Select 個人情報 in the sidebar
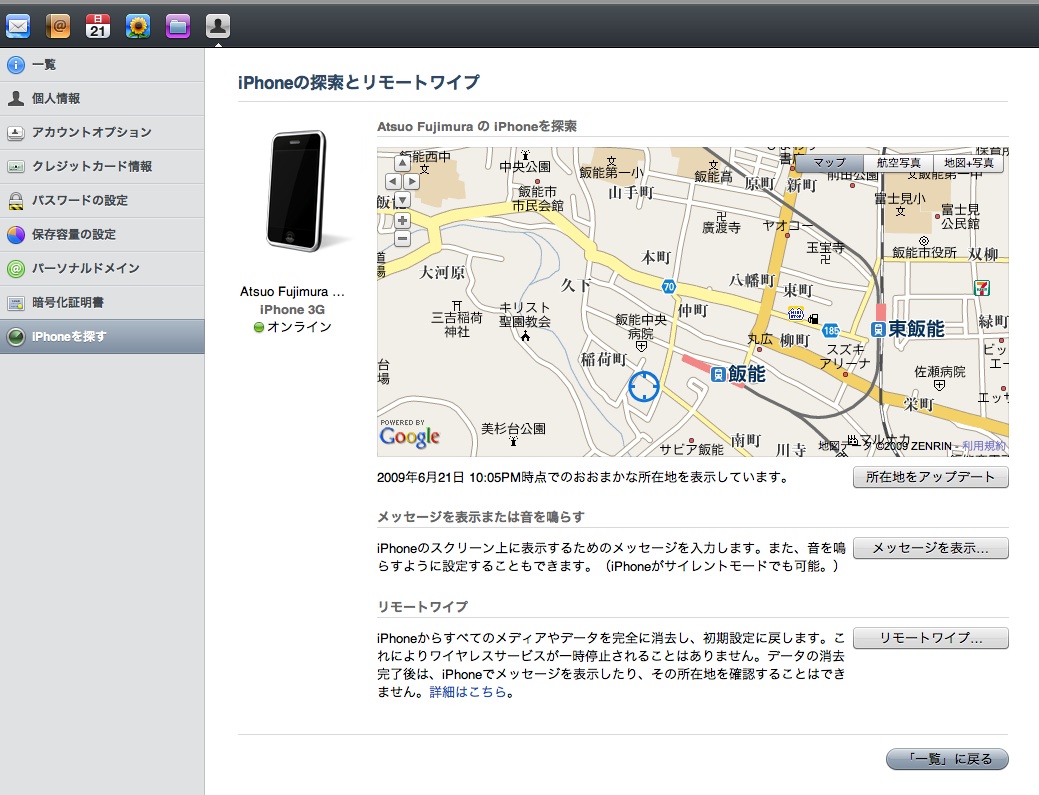This screenshot has height=795, width=1039. click(x=102, y=99)
